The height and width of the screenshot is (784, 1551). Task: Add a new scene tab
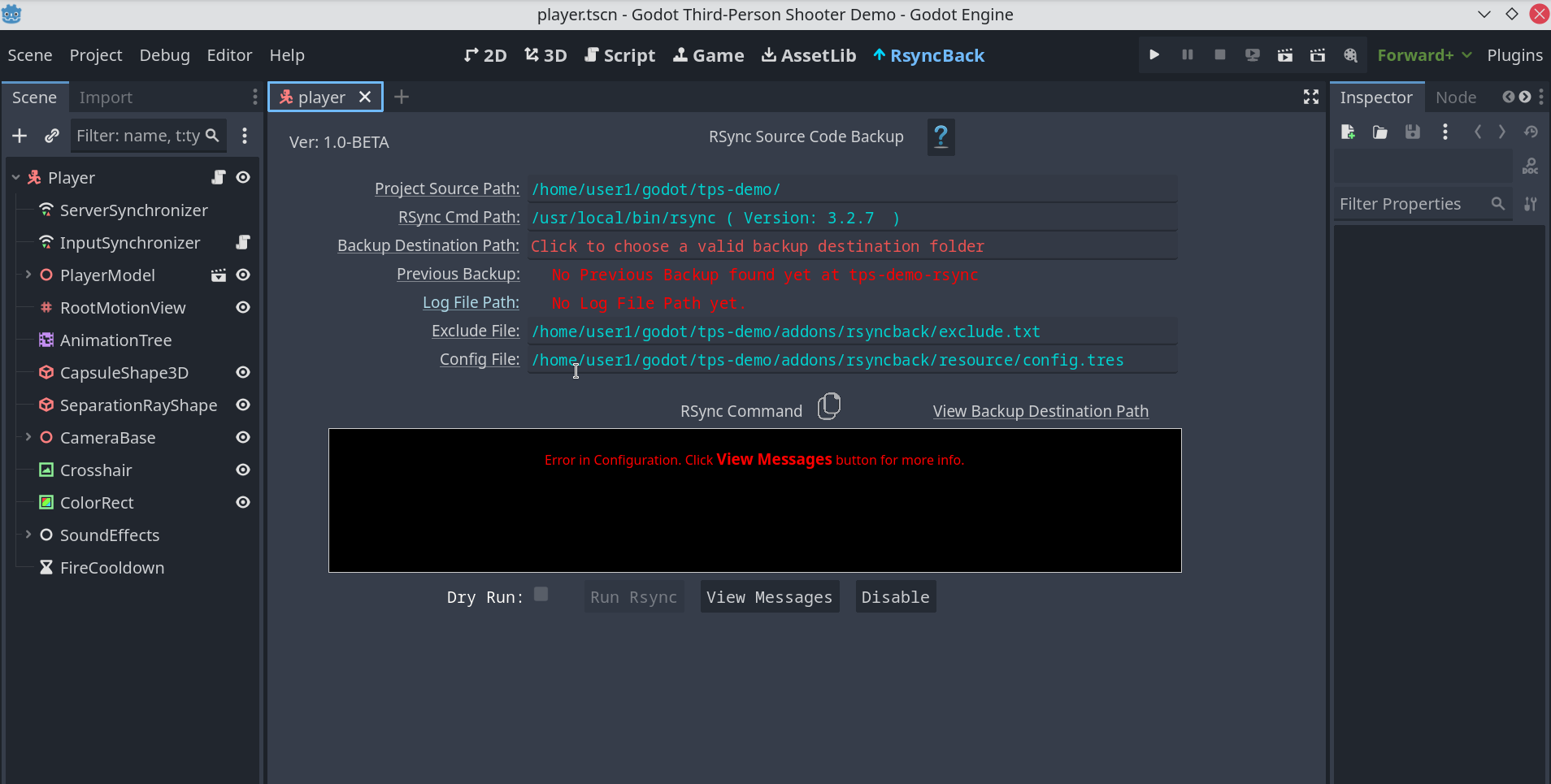coord(402,97)
